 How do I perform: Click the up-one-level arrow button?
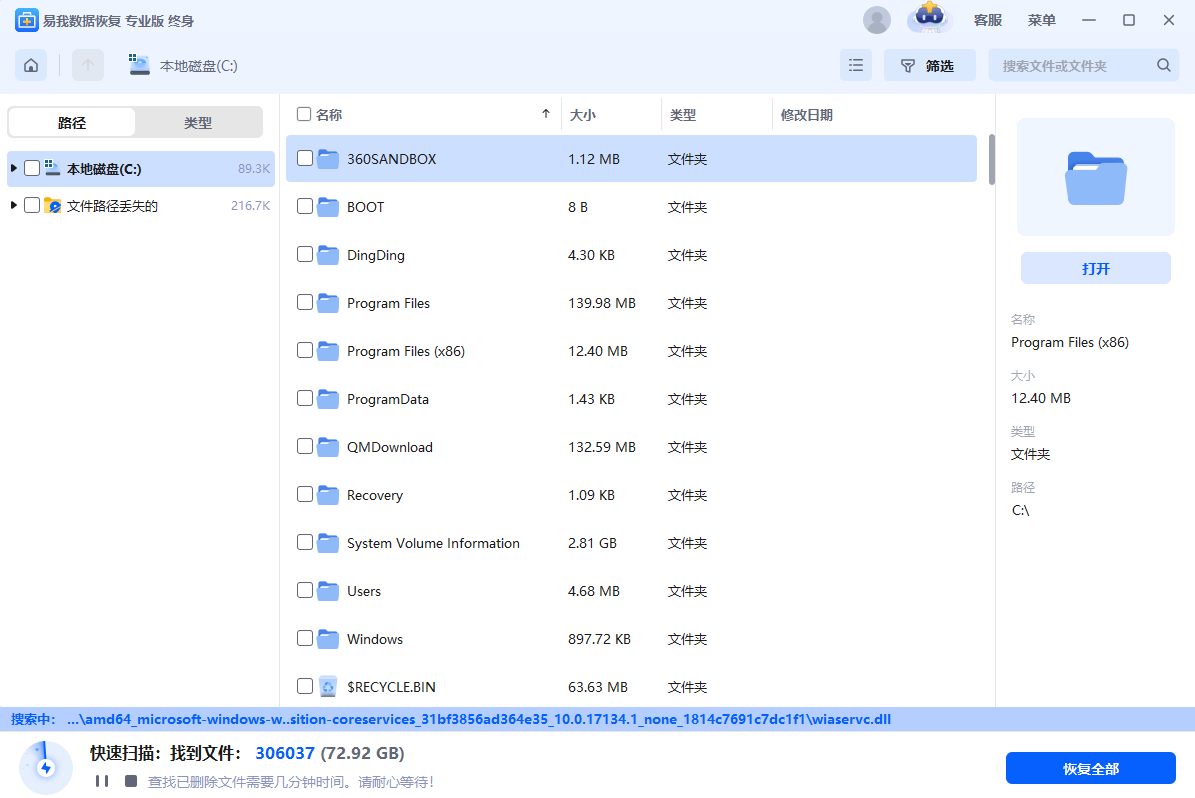88,66
